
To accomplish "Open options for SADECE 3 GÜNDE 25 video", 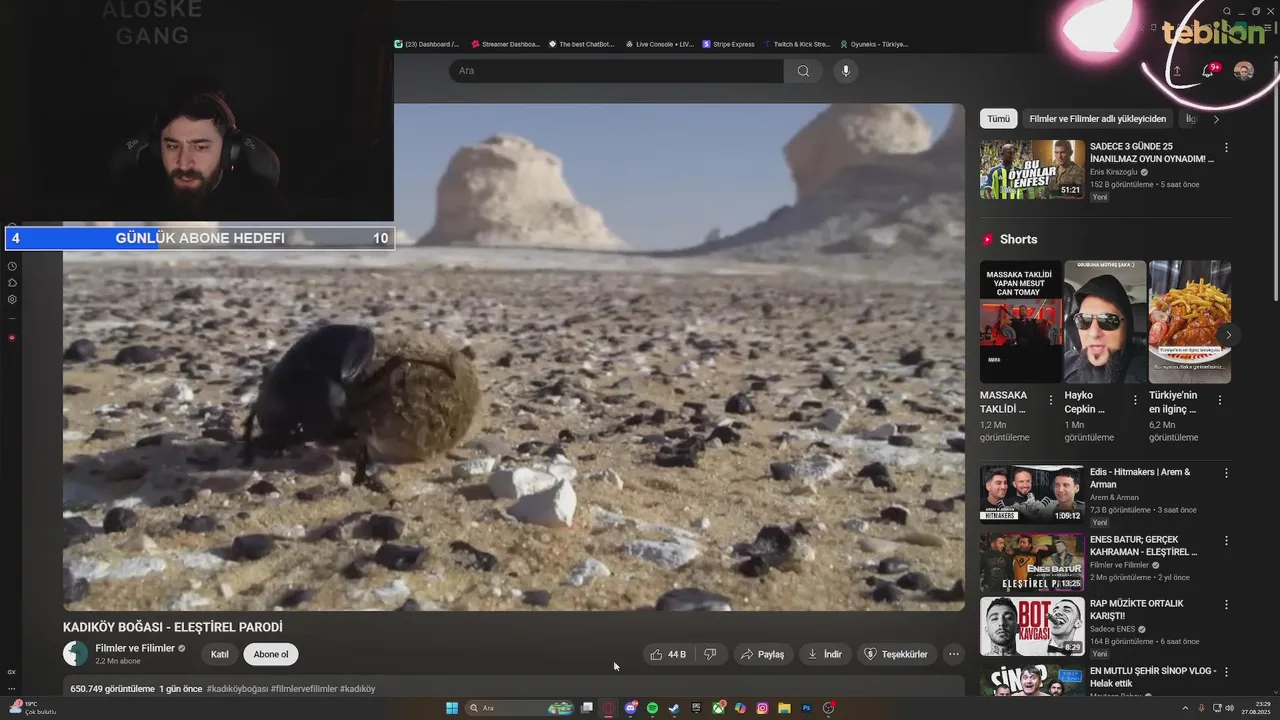I will (x=1226, y=147).
